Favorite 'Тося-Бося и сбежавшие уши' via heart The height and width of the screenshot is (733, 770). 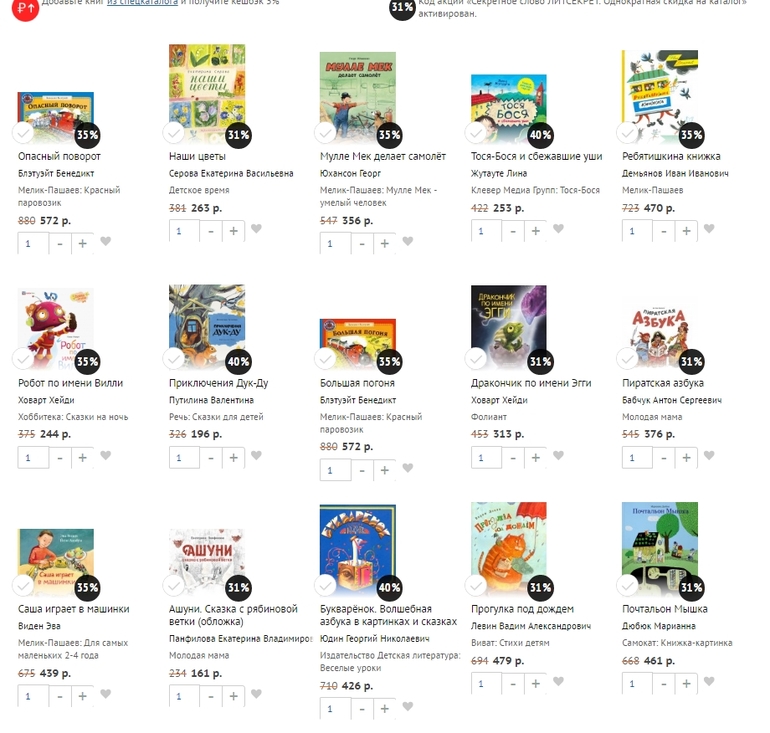pos(558,228)
